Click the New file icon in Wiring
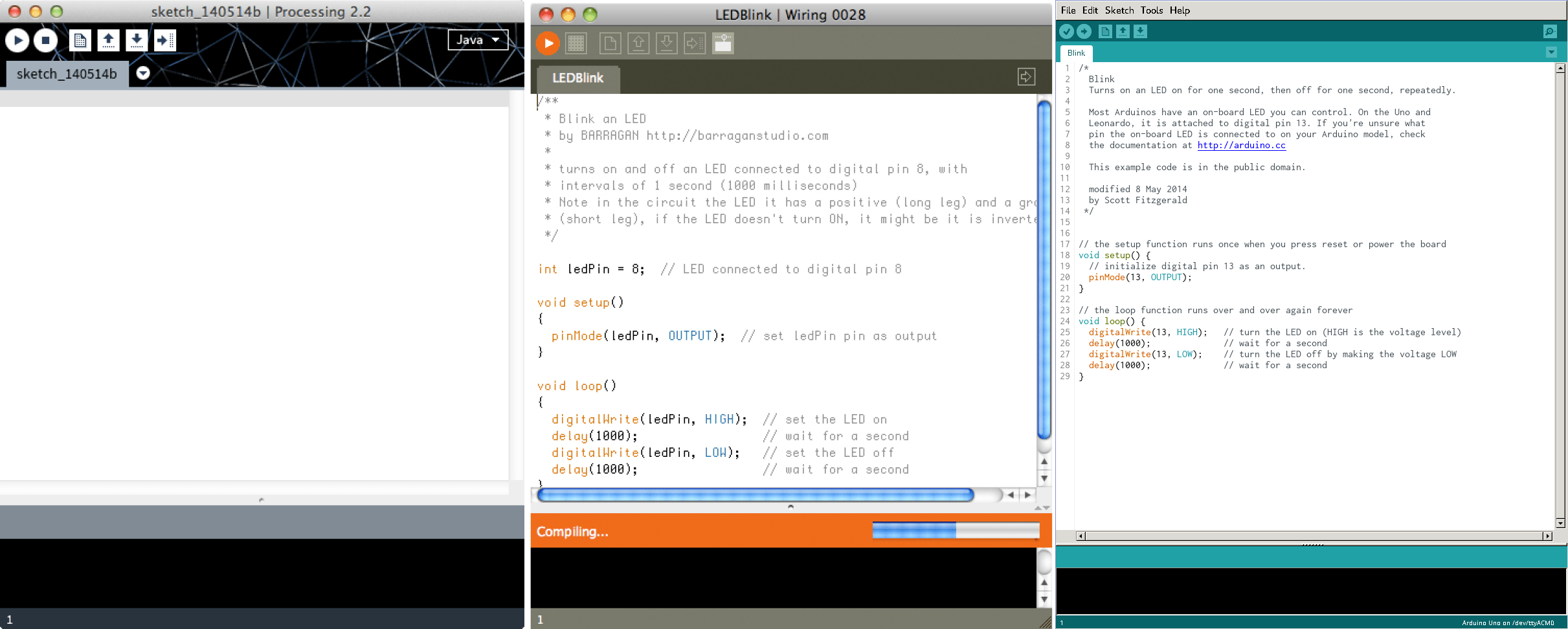This screenshot has height=629, width=1568. (610, 43)
